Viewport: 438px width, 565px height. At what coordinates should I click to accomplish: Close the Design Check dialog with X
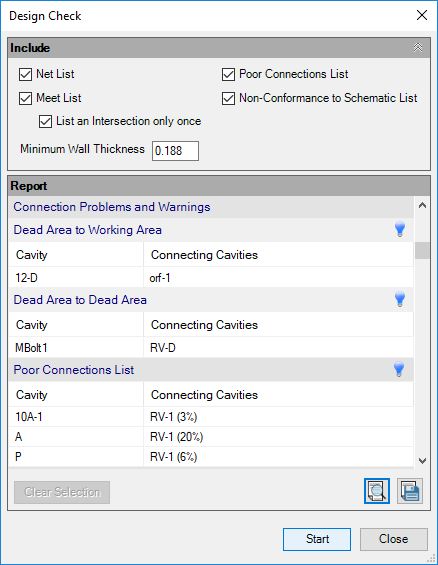(x=422, y=15)
